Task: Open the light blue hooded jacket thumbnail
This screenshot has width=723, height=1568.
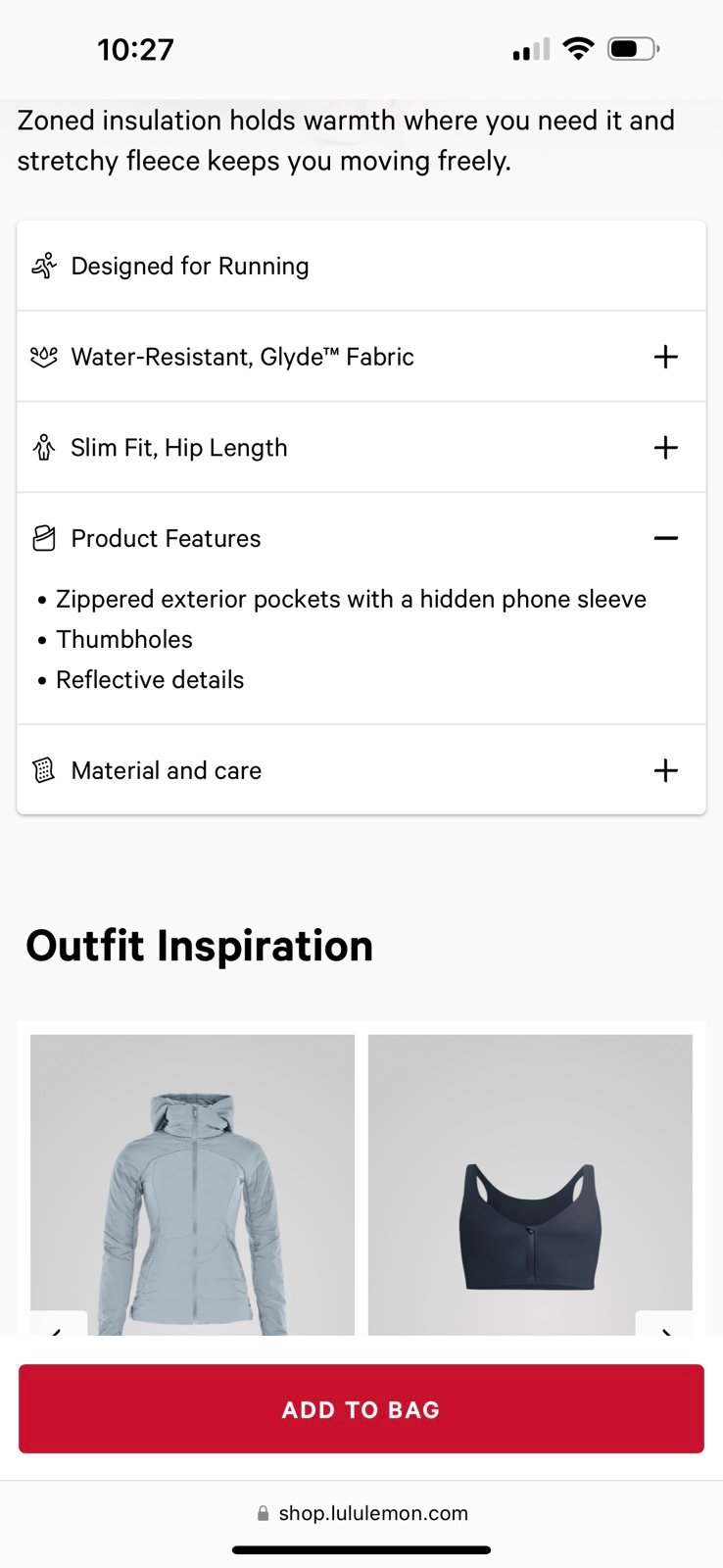Action: 193,1184
